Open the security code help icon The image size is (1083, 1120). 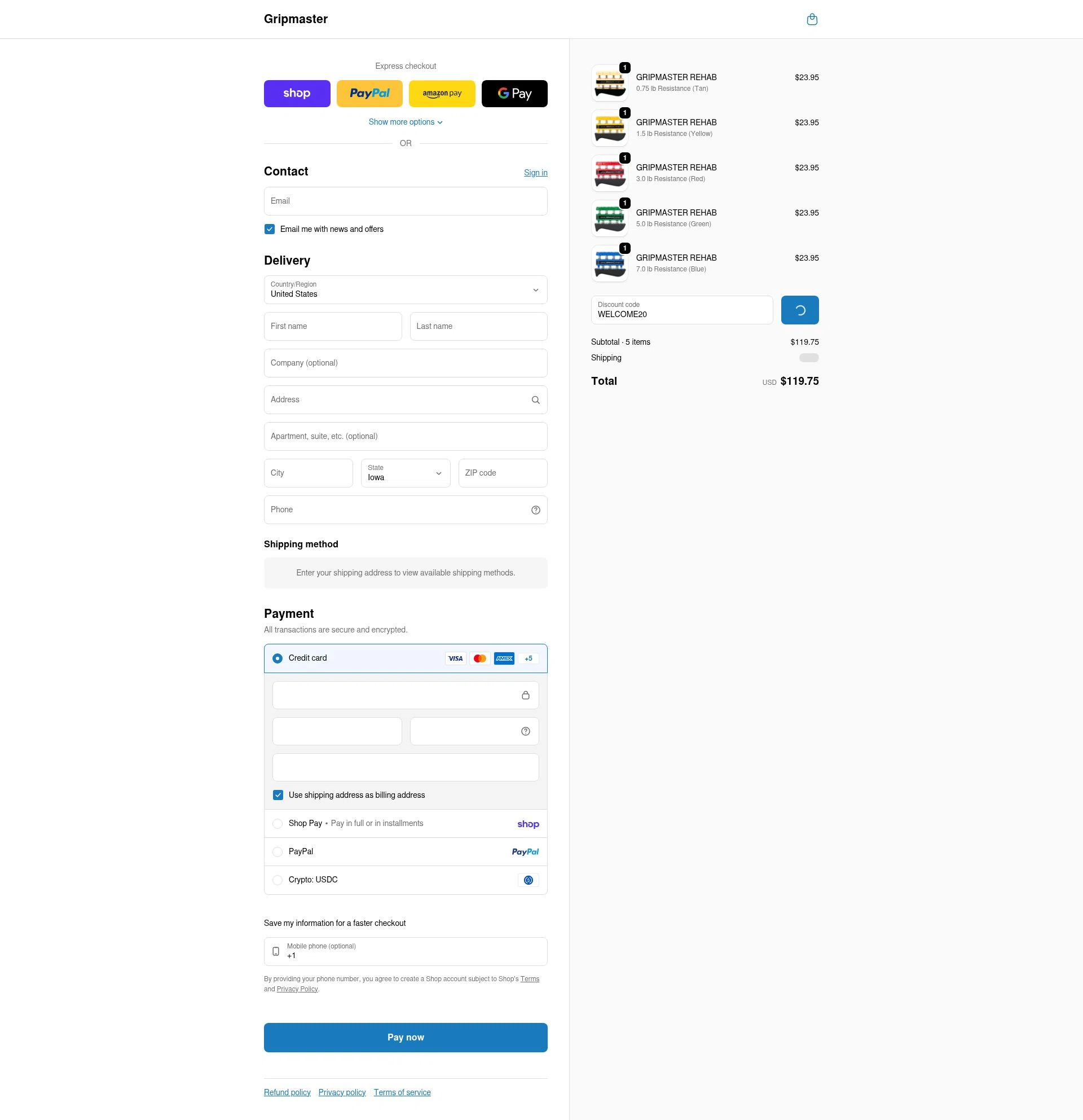[x=525, y=730]
